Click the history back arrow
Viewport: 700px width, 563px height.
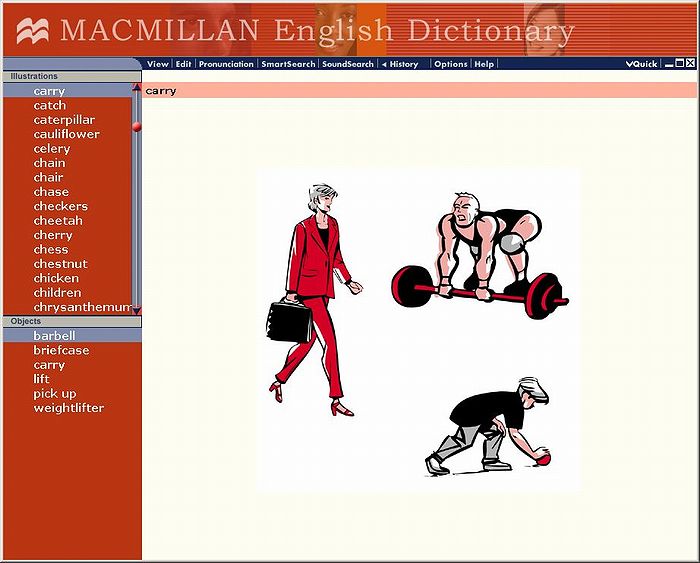[x=384, y=64]
